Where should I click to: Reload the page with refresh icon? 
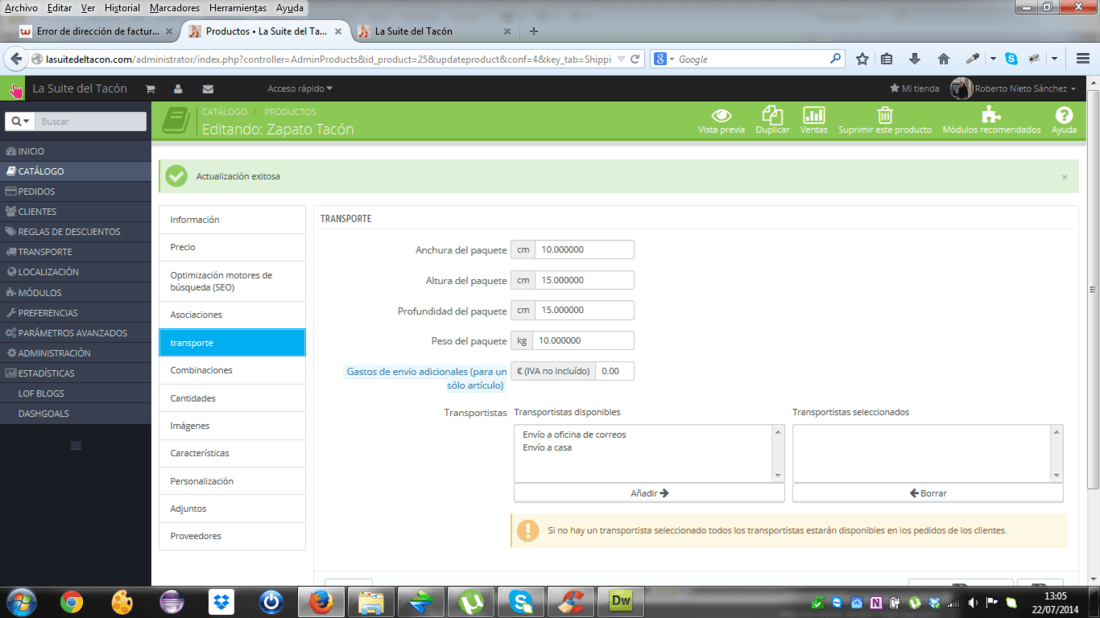635,59
